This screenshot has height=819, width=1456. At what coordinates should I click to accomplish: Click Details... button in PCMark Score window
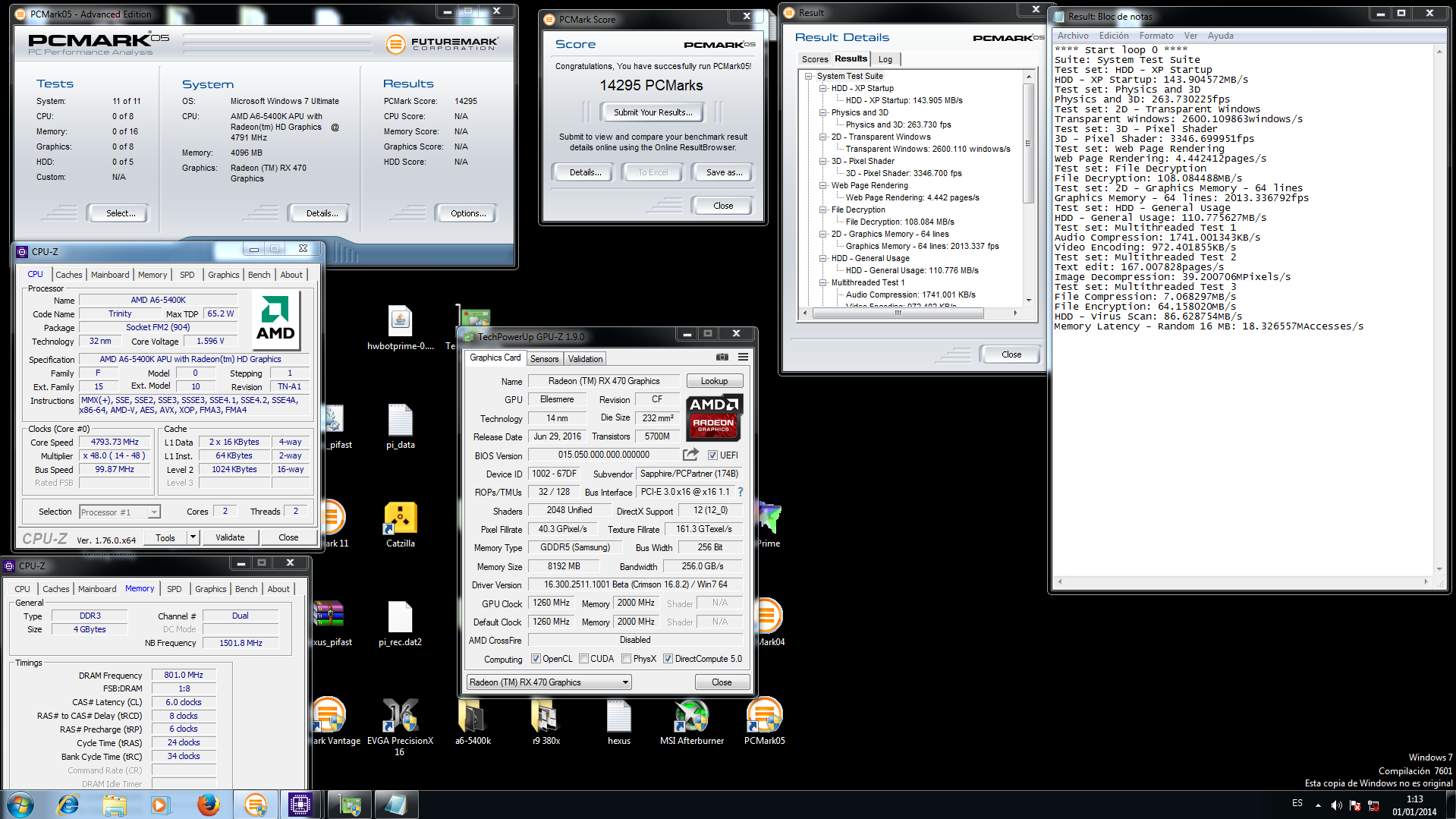pyautogui.click(x=585, y=172)
